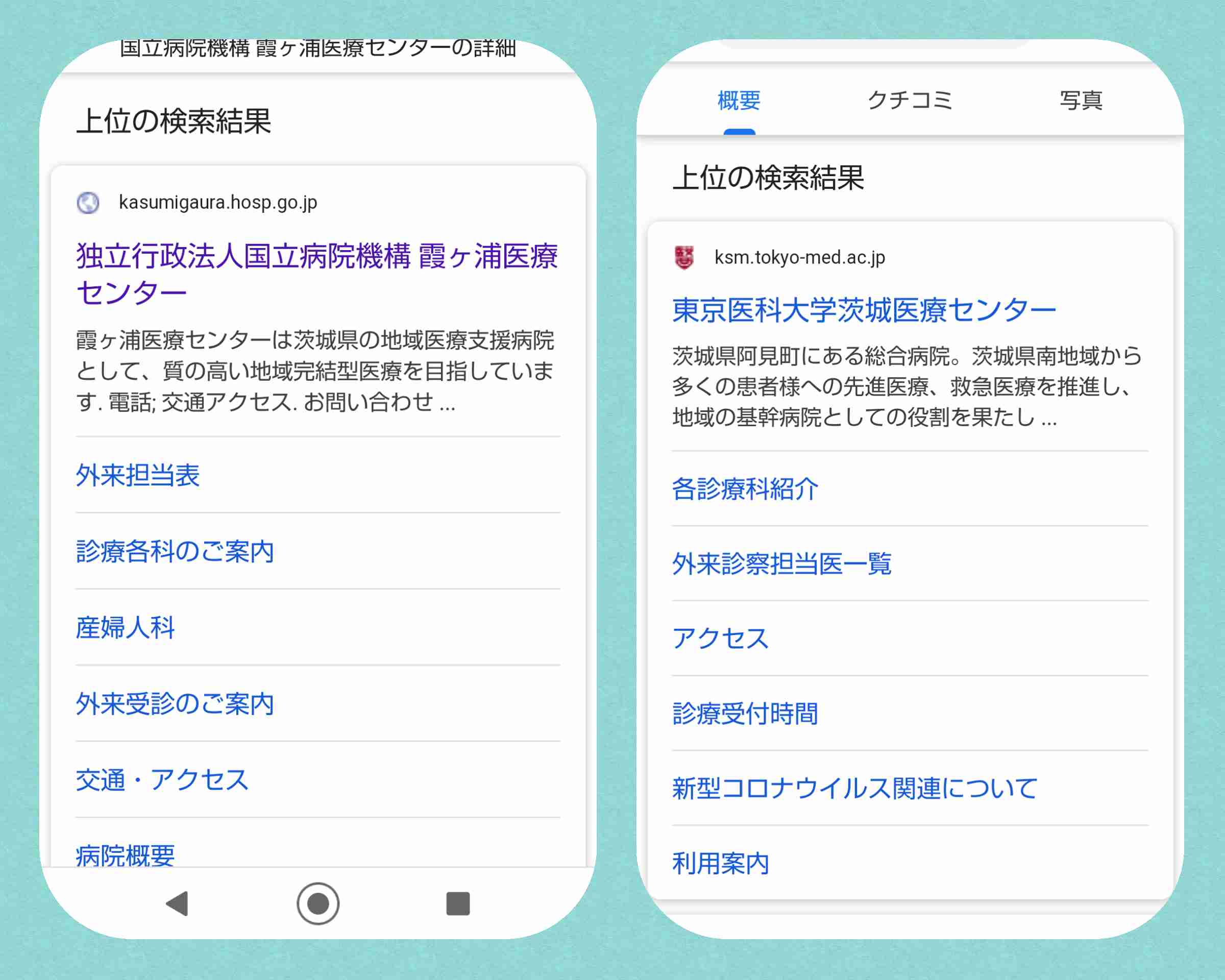Open 東京医科大学茨城医療センター result title
Image resolution: width=1225 pixels, height=980 pixels.
(x=864, y=310)
